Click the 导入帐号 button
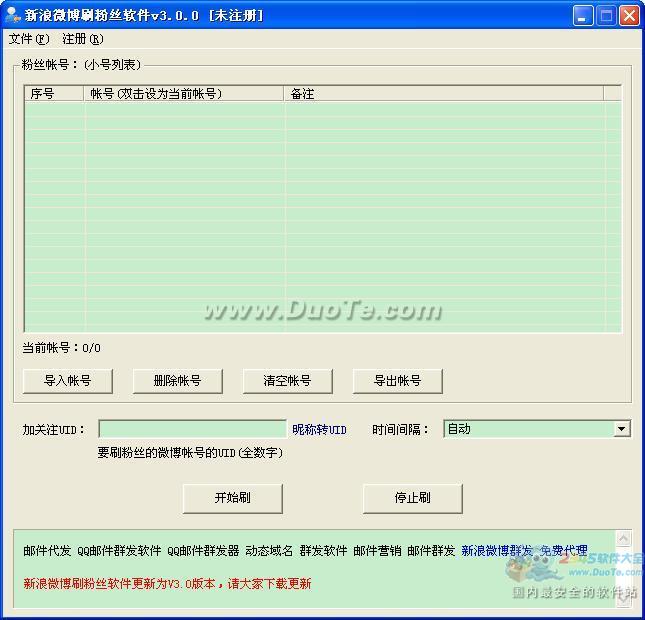The width and height of the screenshot is (645, 620). pos(68,381)
